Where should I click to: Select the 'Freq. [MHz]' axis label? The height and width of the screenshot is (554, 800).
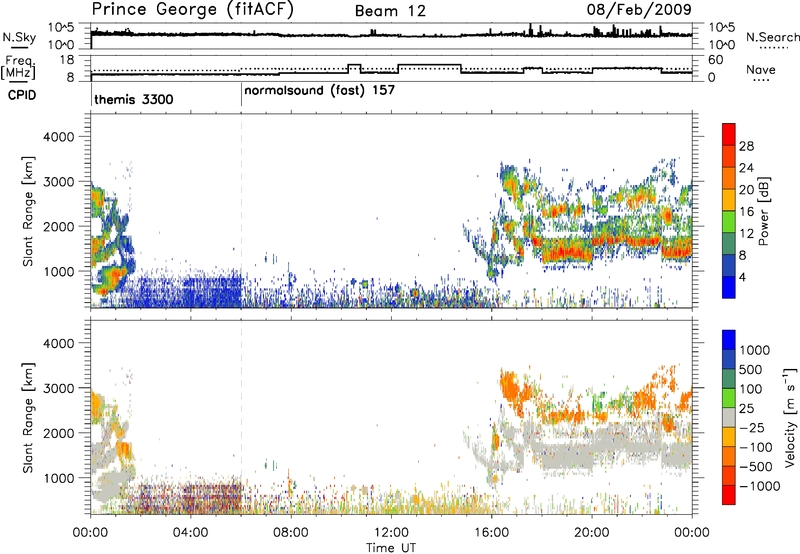[x=18, y=67]
